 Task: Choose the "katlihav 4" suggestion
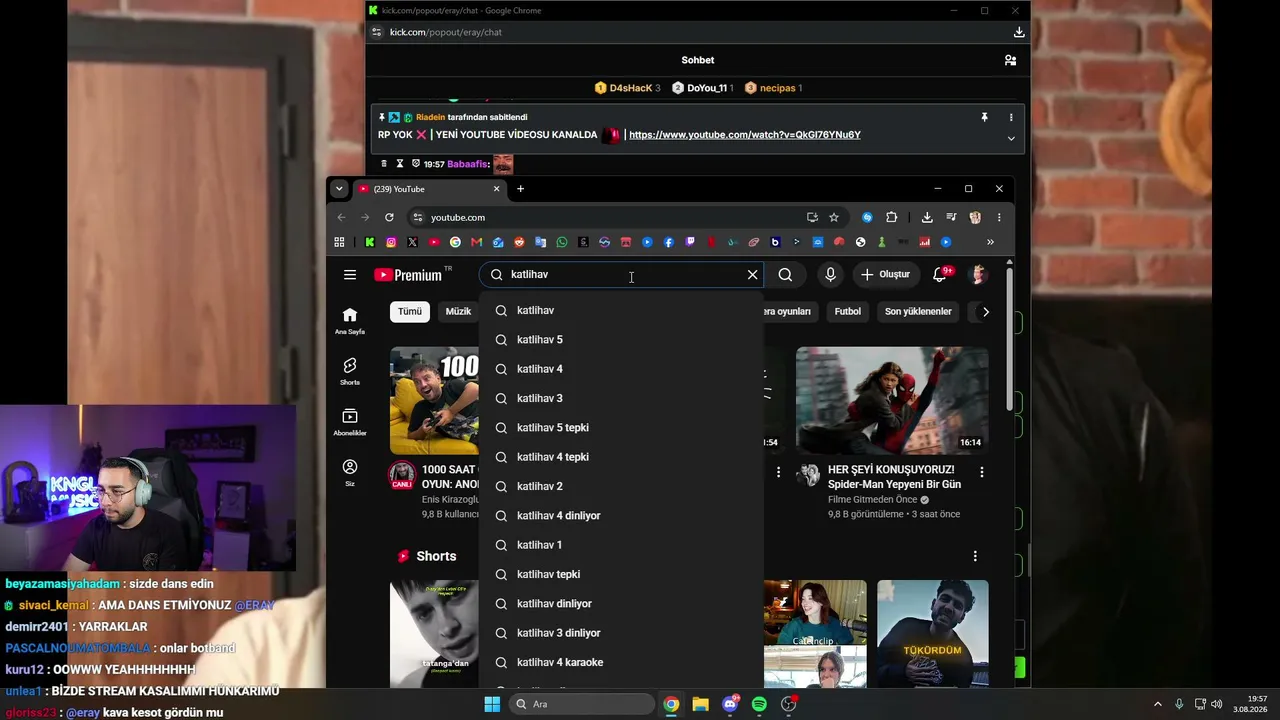point(622,369)
